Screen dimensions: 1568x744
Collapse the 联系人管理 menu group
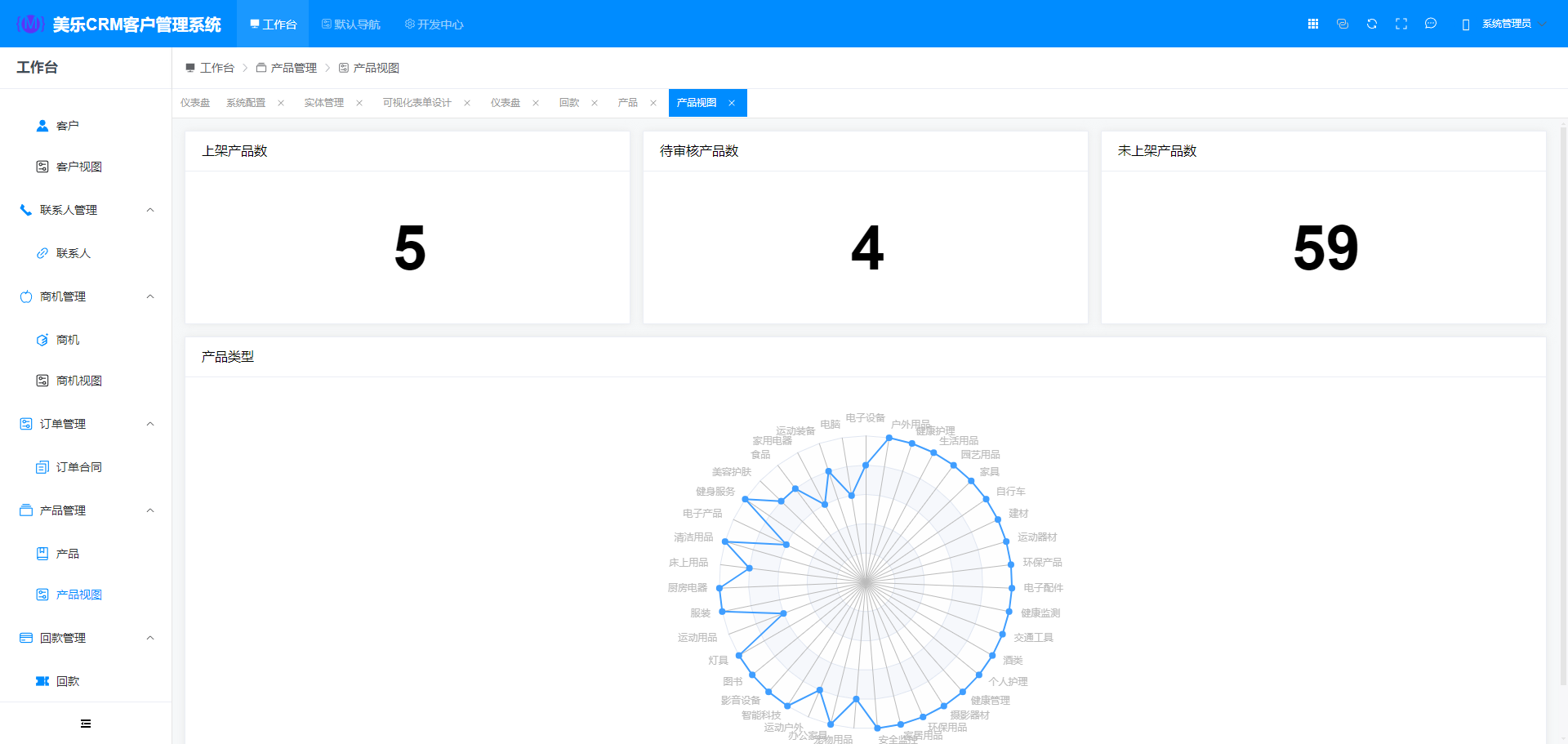pyautogui.click(x=150, y=210)
